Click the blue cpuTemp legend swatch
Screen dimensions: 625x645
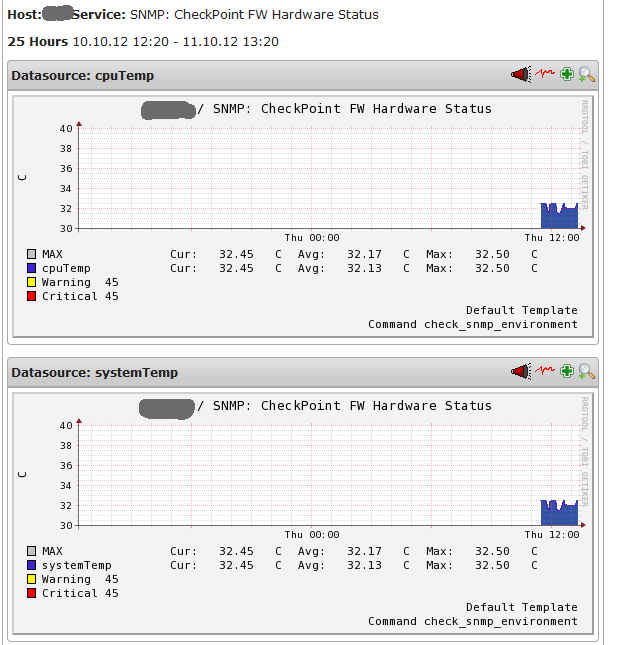31,268
